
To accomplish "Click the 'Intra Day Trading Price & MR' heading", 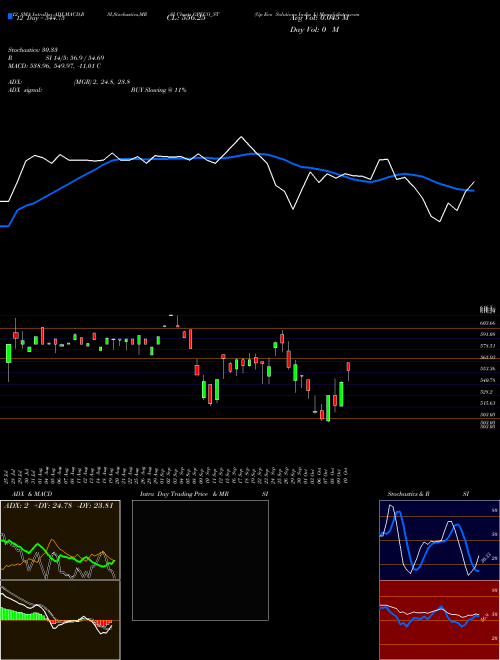I will (x=184, y=494).
